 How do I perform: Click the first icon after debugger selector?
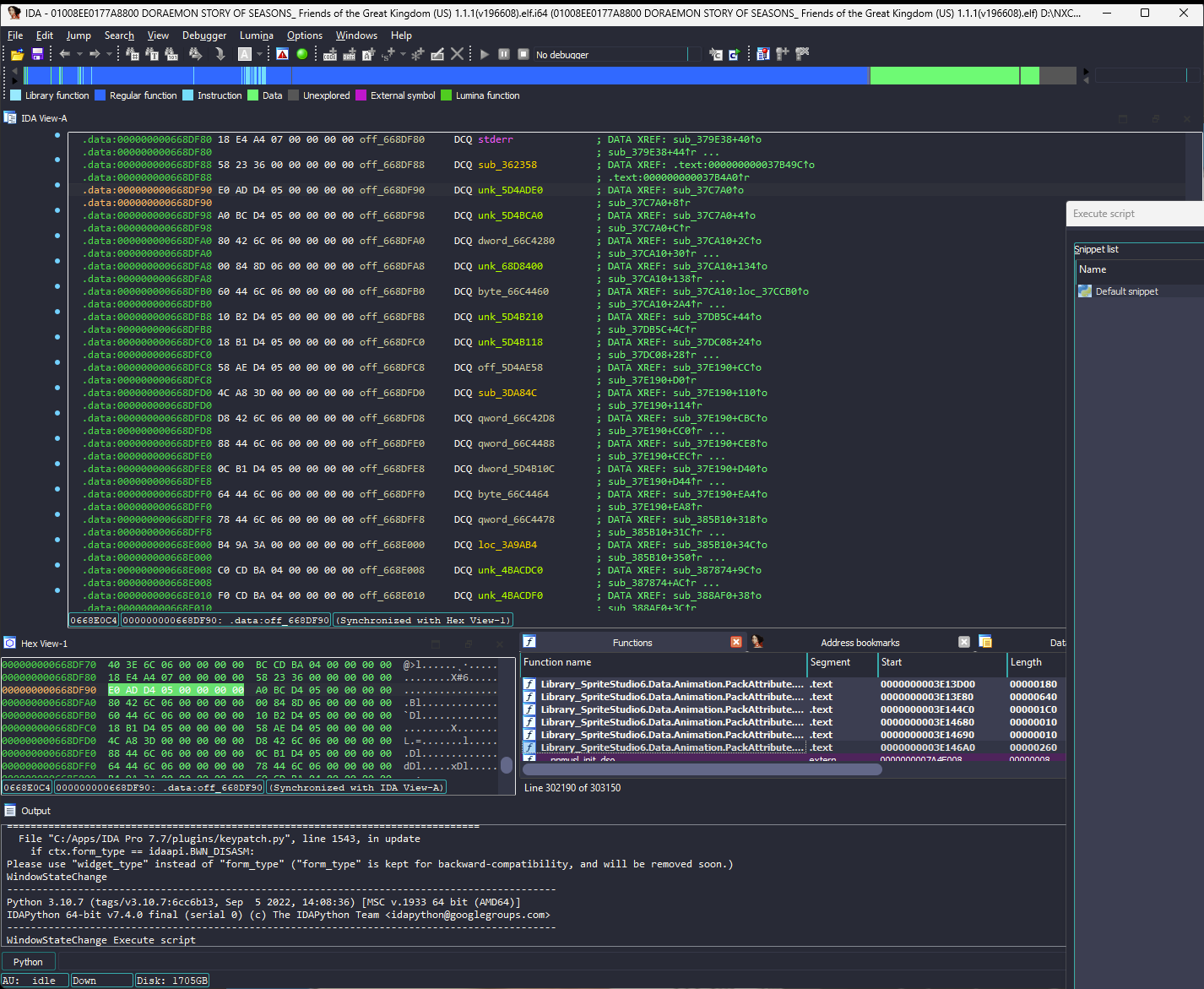point(716,54)
